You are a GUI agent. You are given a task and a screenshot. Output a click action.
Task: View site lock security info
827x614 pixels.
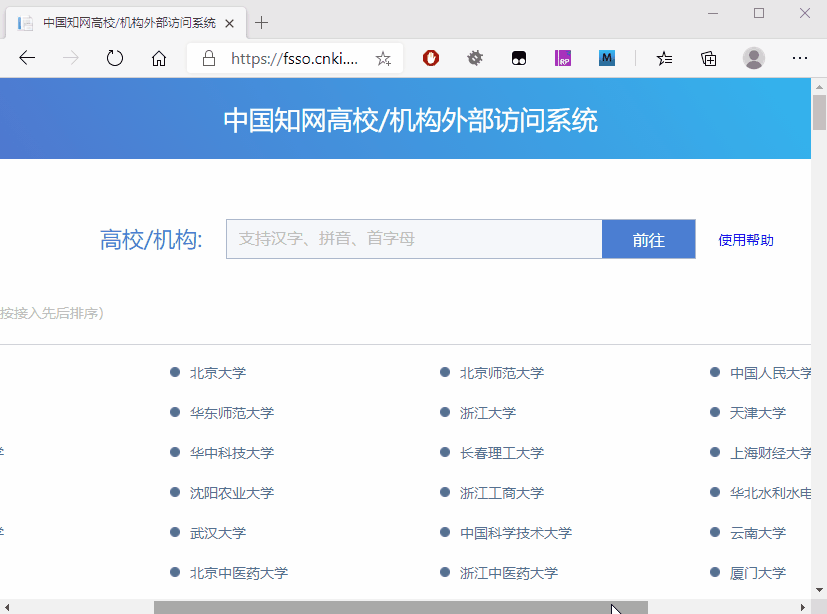click(x=209, y=58)
